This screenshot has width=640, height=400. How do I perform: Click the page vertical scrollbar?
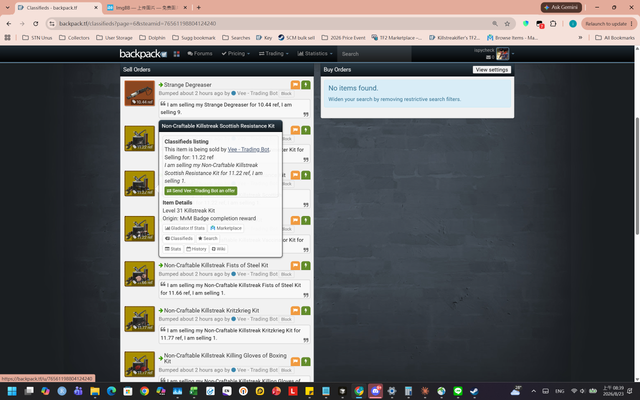click(637, 176)
